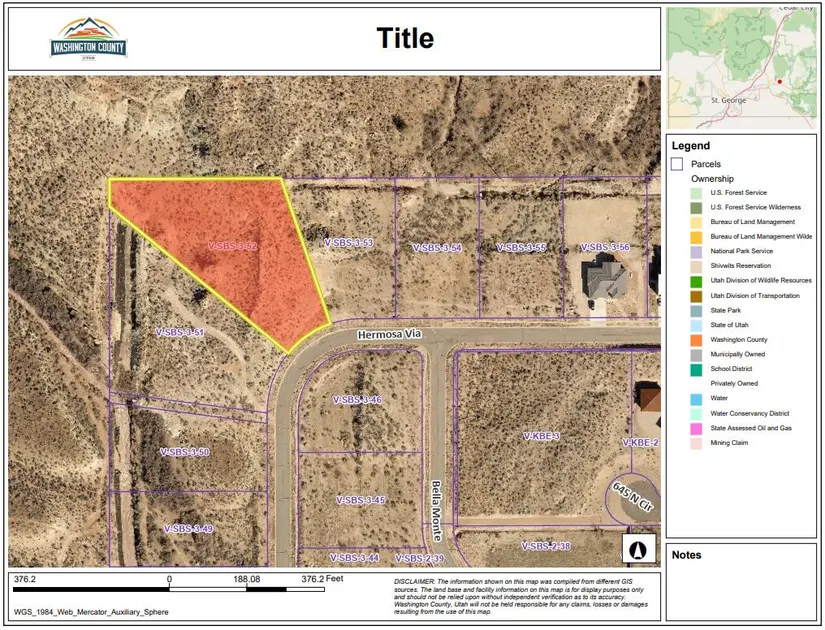
Task: Click the V-KBE-3 parcel label
Action: point(541,436)
